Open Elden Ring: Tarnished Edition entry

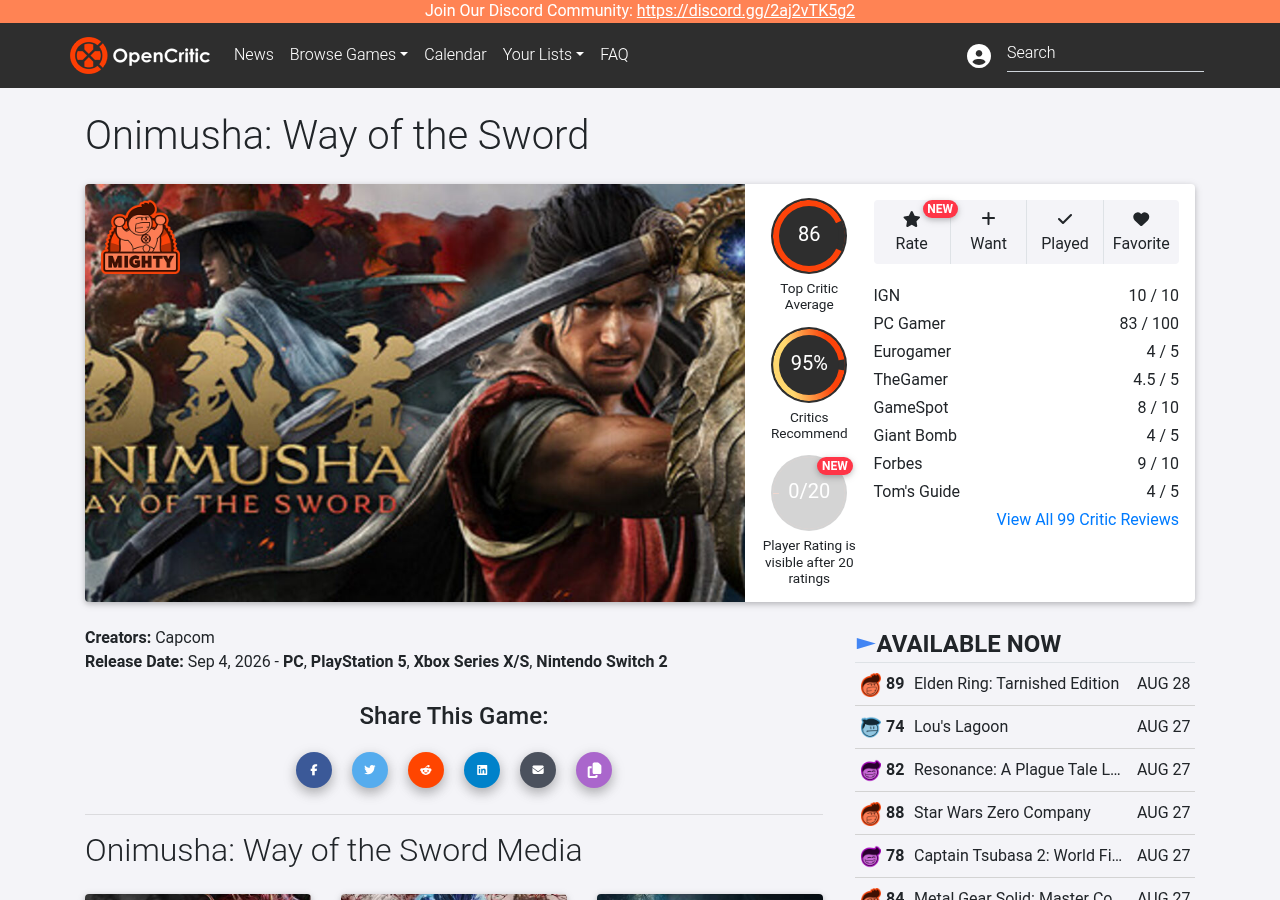[1025, 685]
